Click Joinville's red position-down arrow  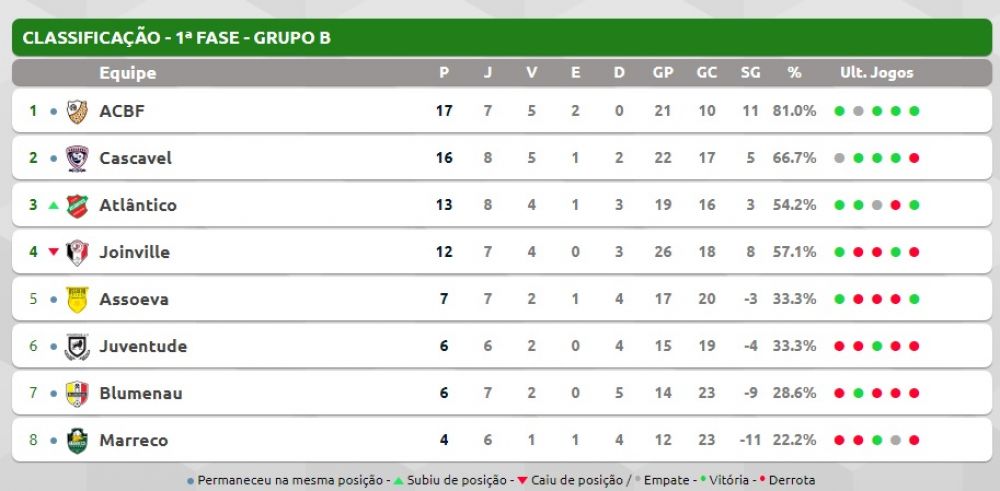(x=54, y=252)
